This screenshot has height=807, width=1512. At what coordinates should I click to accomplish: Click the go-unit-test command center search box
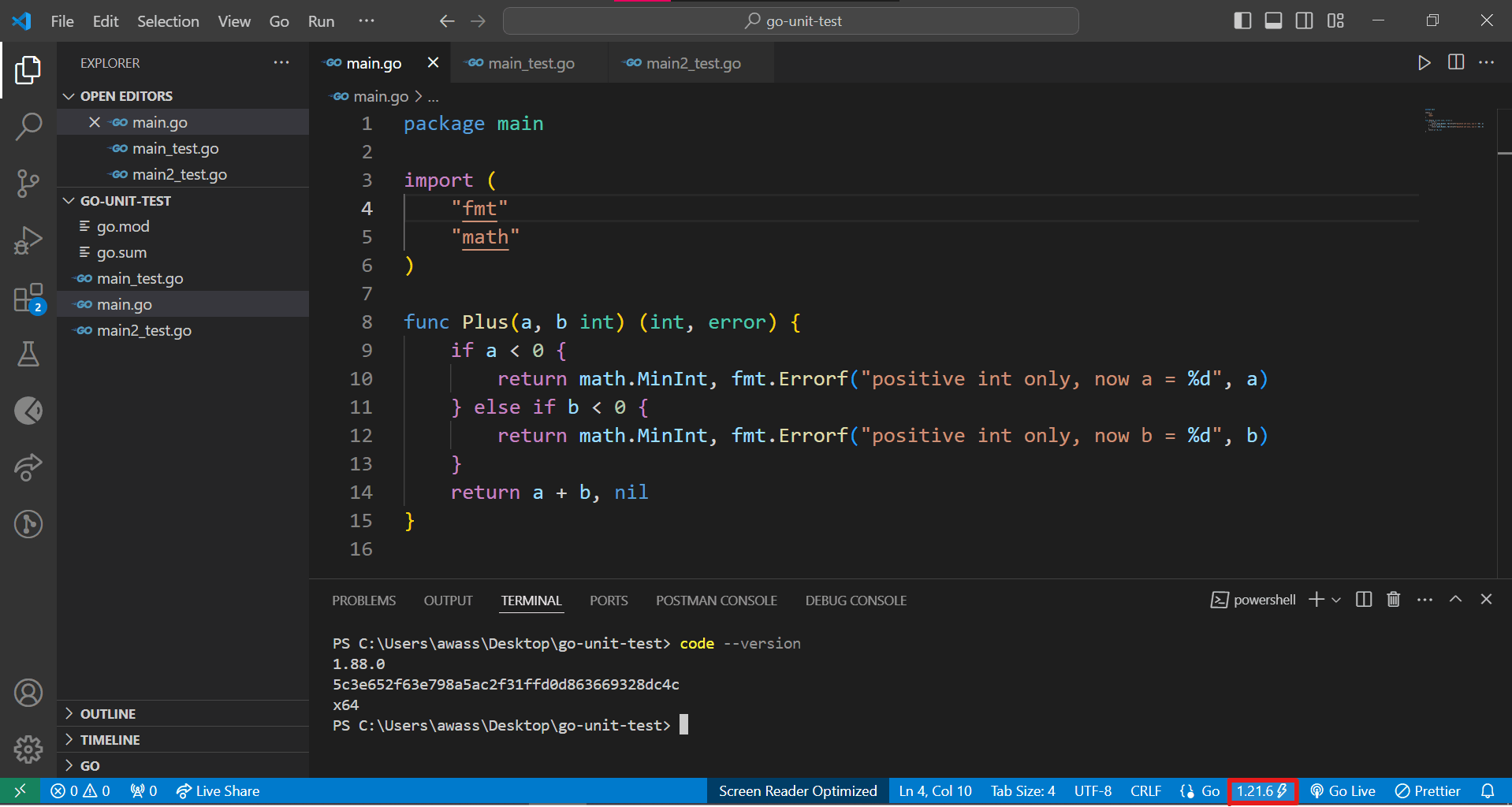[x=791, y=21]
